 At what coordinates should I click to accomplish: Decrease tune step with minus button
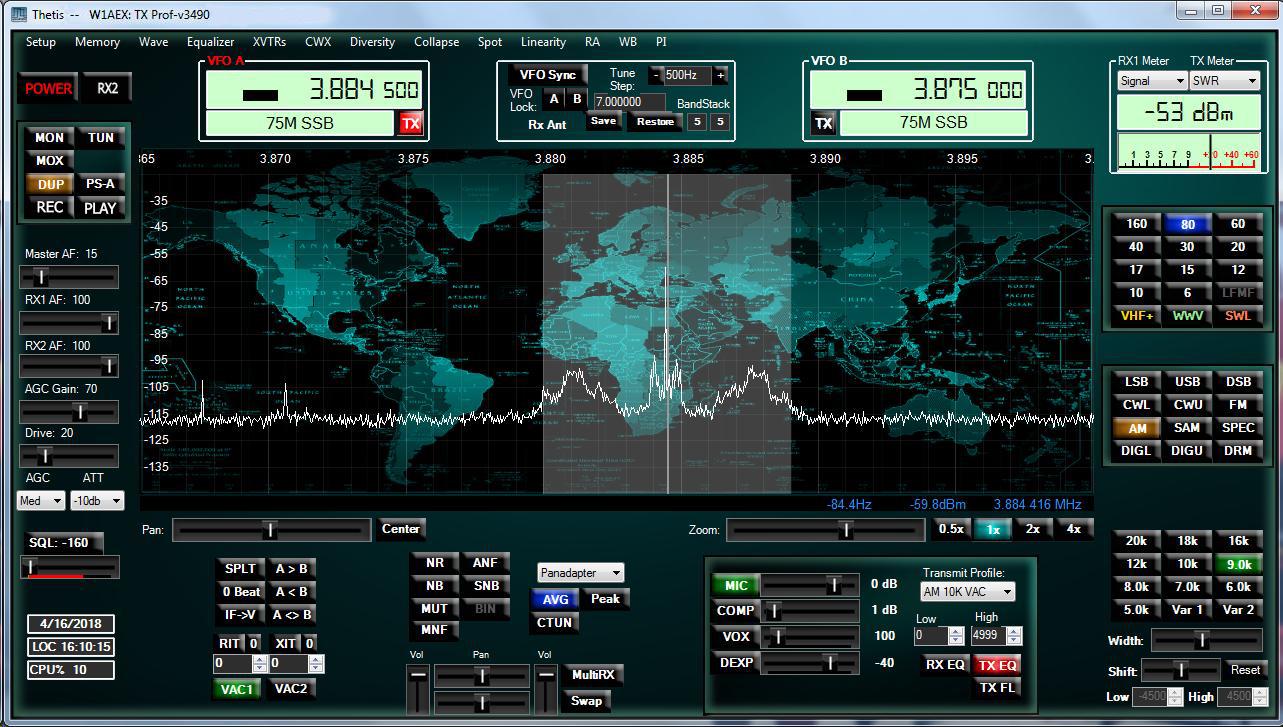click(656, 75)
